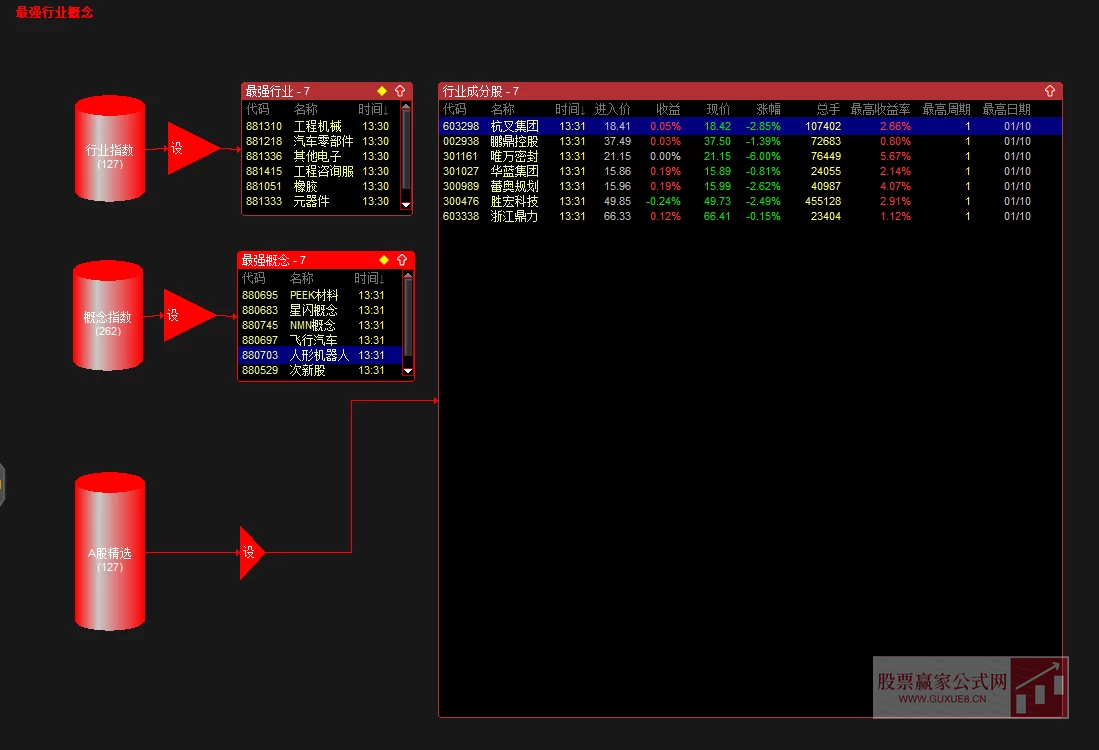Select PEEK材料 row in 最强概念 list
This screenshot has height=750, width=1099.
pos(314,296)
